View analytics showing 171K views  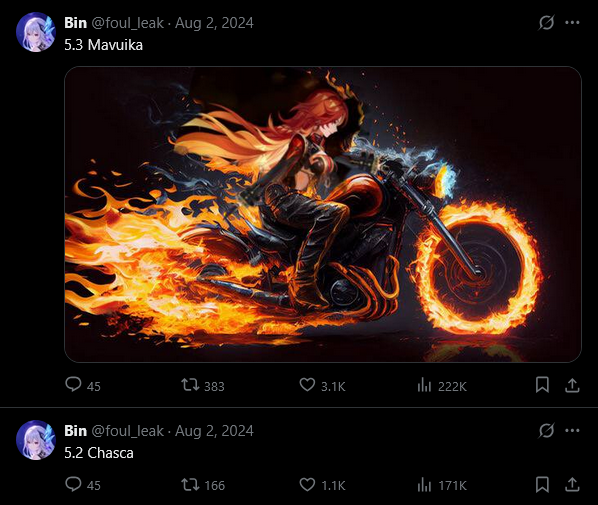442,485
